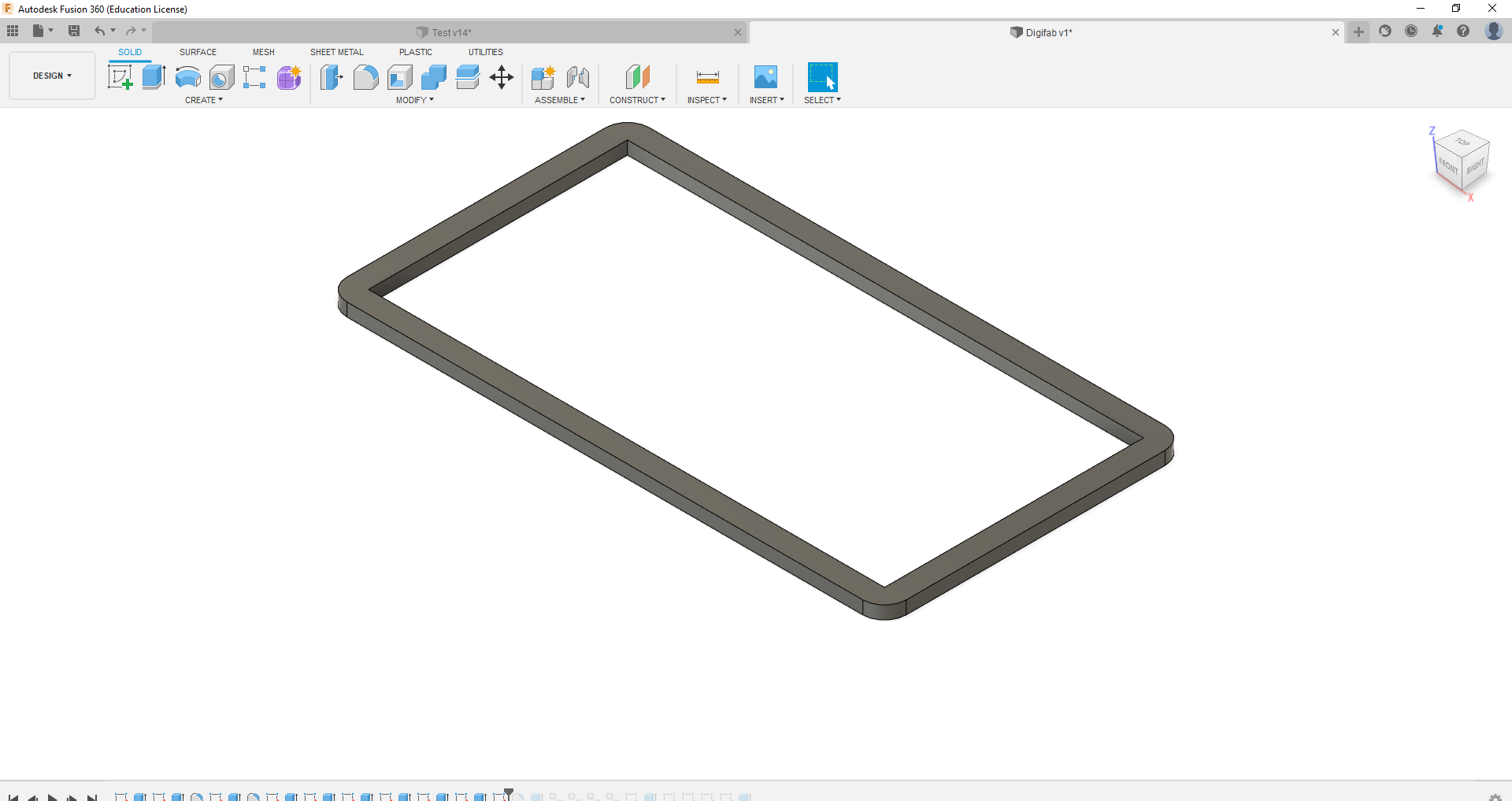Jump to the end of the timeline

[92, 797]
